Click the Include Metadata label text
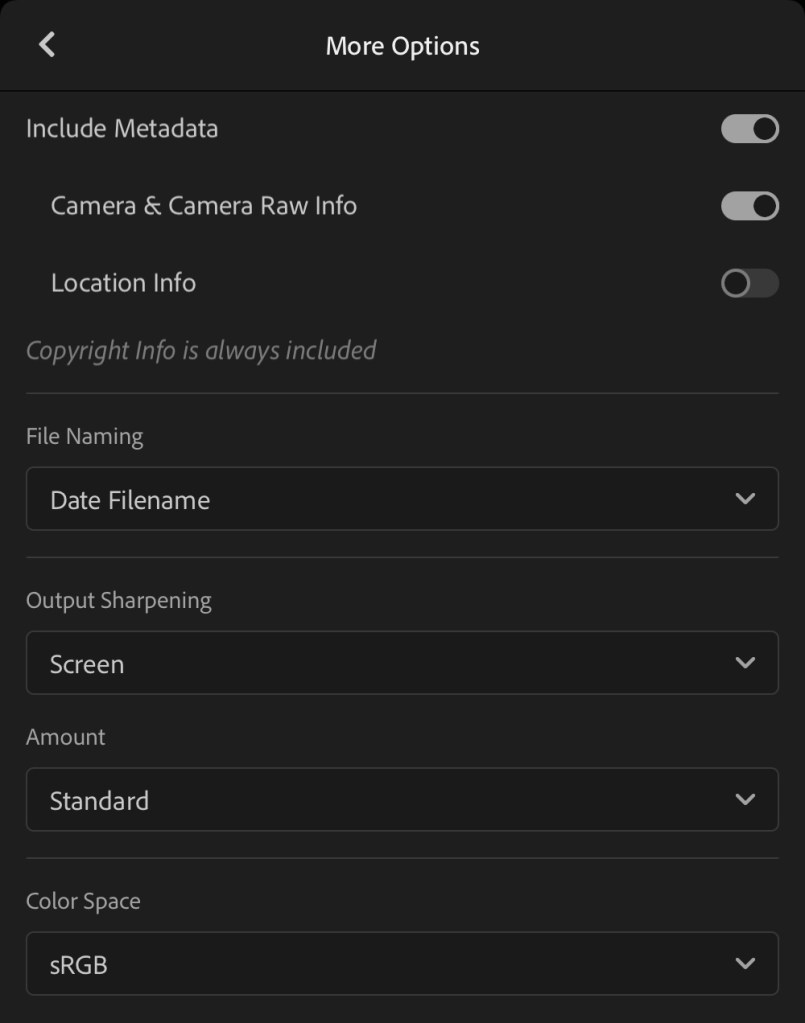This screenshot has height=1023, width=805. click(x=122, y=129)
